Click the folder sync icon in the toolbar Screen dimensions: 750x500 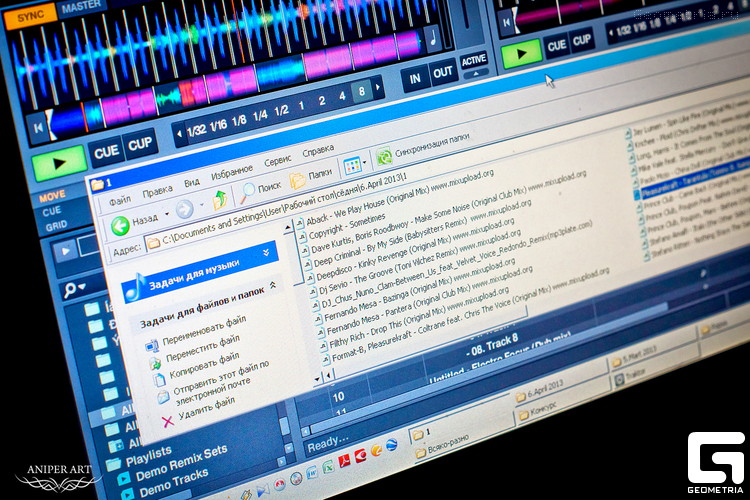[x=383, y=157]
